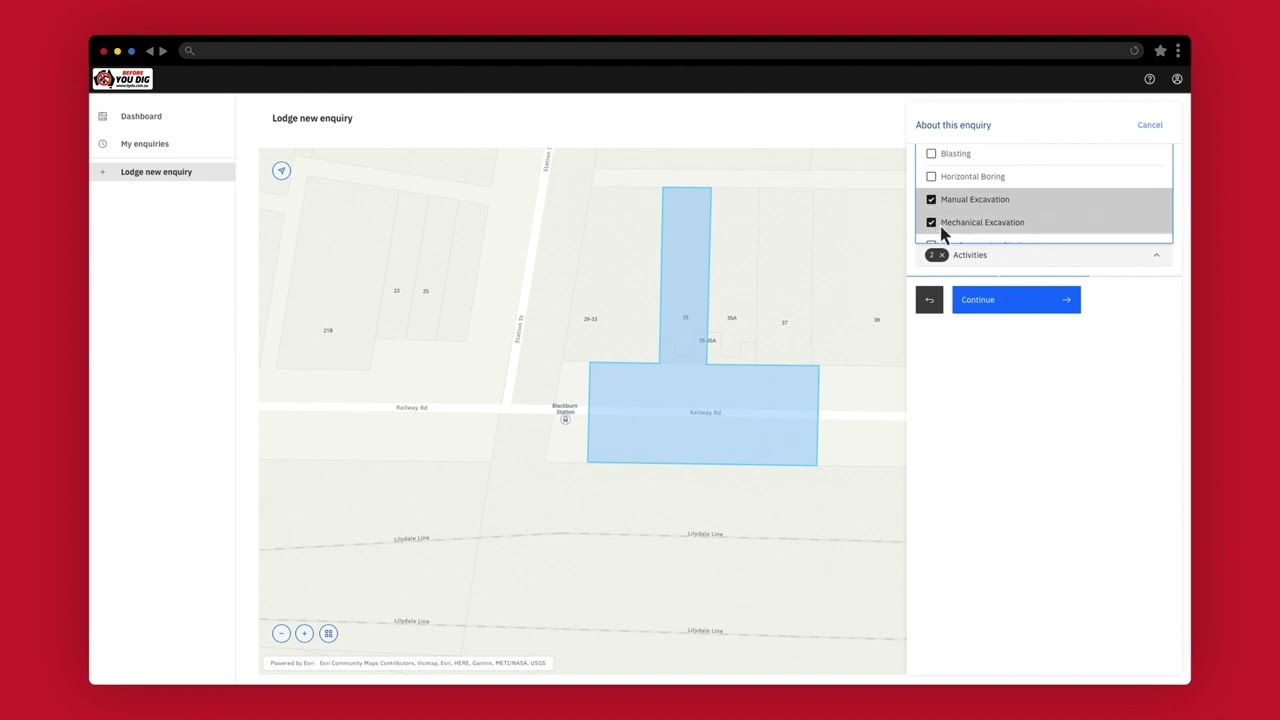The width and height of the screenshot is (1280, 720).
Task: Tick the Blasting checkbox
Action: (931, 154)
